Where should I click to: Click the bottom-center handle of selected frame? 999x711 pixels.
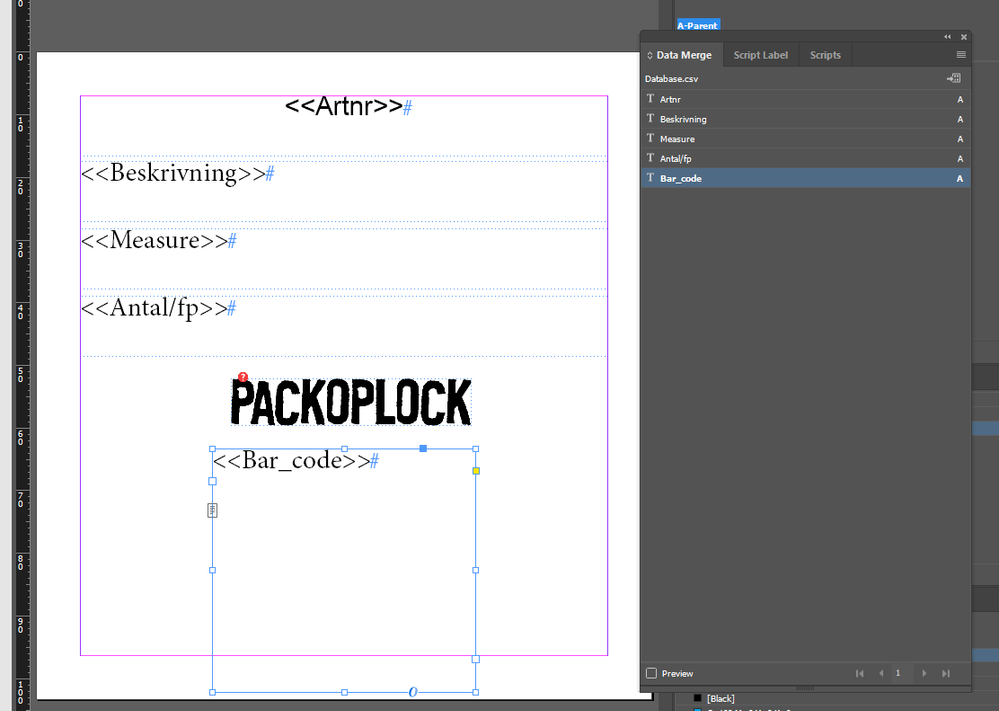click(x=345, y=692)
